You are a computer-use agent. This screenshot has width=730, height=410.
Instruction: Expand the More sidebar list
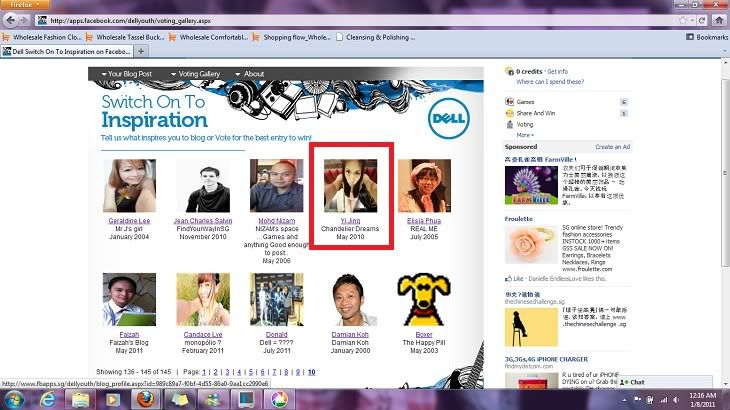pyautogui.click(x=525, y=135)
